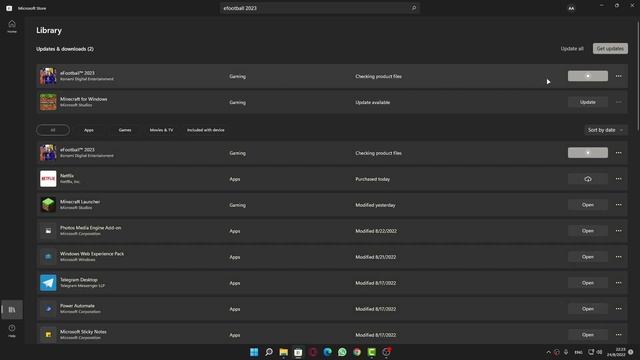Click ENG language indicator in system tray
The image size is (640, 360).
(578, 352)
